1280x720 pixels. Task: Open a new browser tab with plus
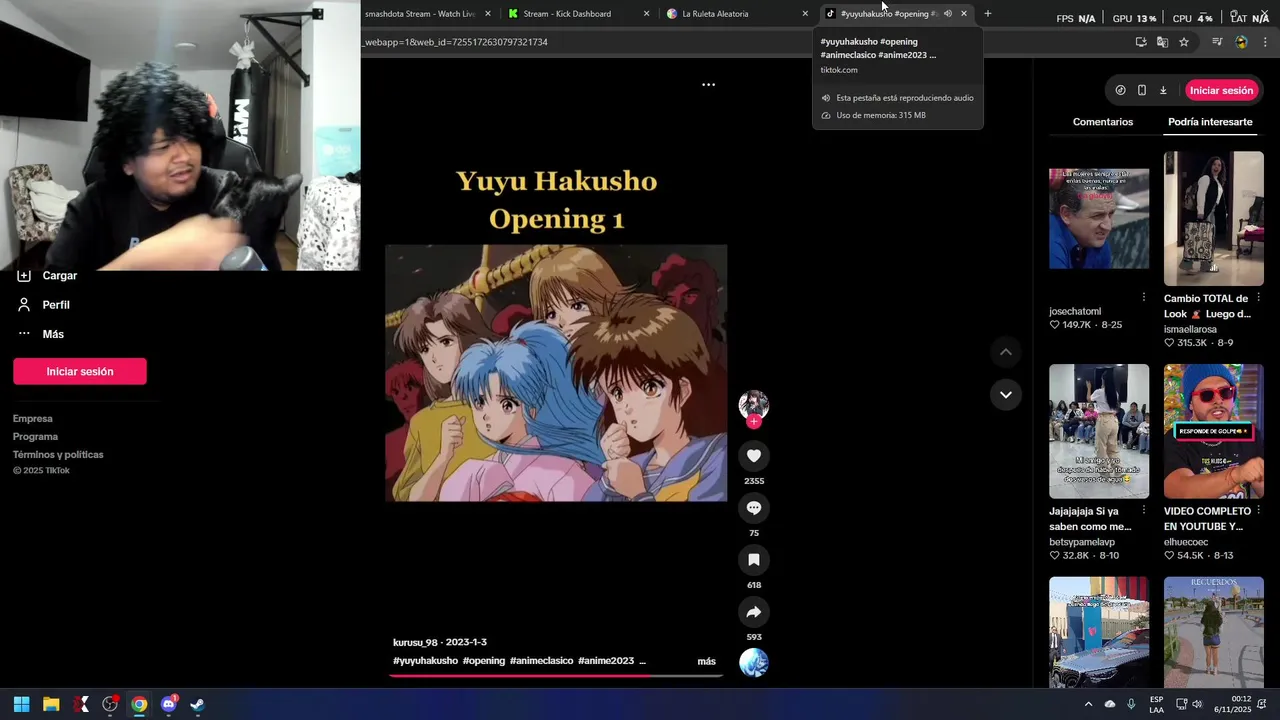coord(988,14)
